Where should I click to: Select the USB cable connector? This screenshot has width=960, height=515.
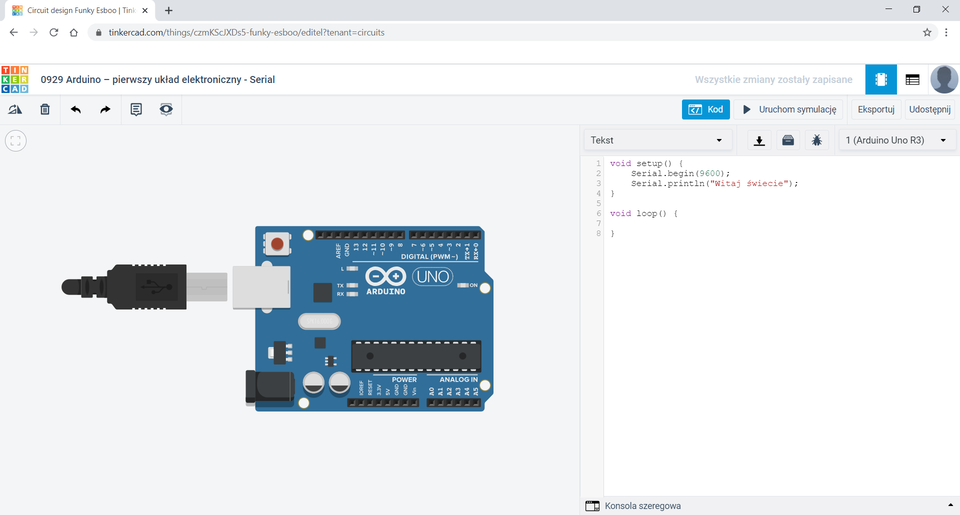144,287
